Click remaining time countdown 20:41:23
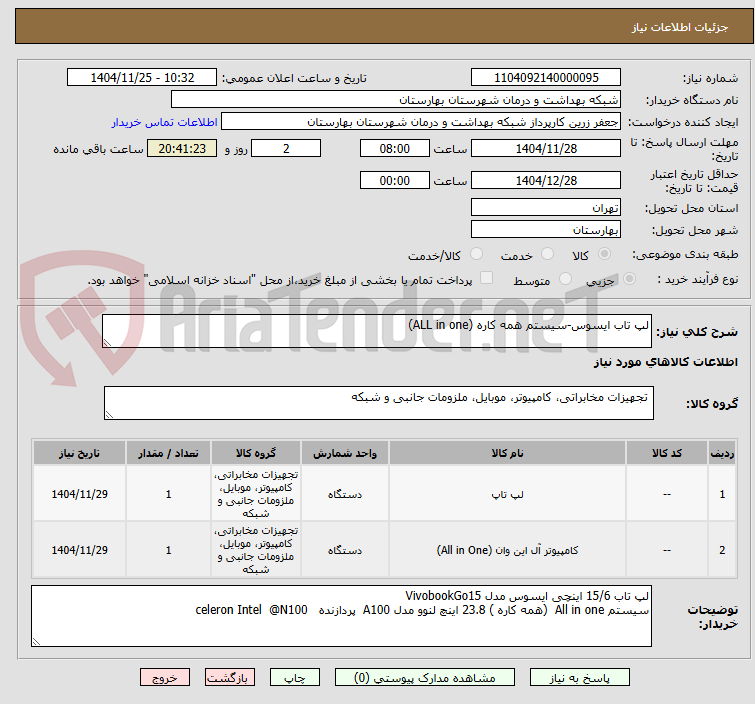Viewport: 755px width, 704px height. 182,148
